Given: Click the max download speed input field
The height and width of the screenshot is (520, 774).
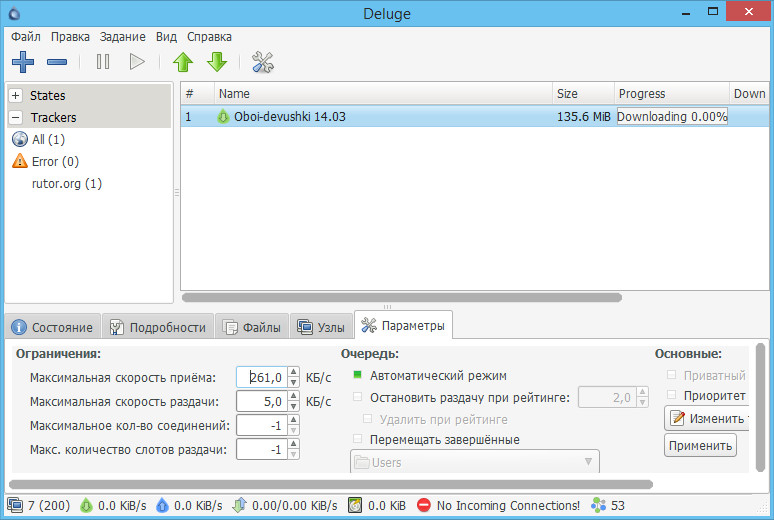Looking at the screenshot, I should pos(265,377).
